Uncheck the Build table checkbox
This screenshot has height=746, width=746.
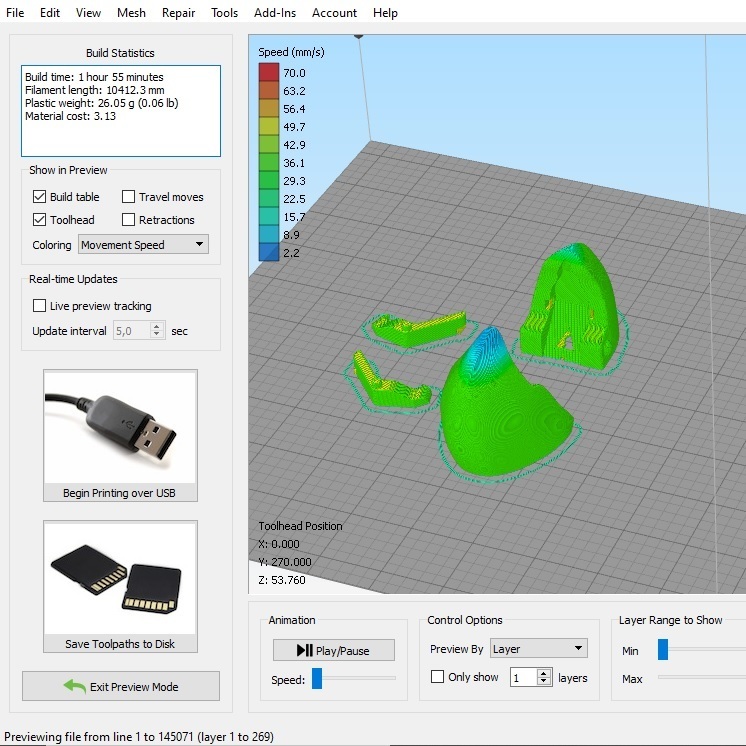[39, 196]
